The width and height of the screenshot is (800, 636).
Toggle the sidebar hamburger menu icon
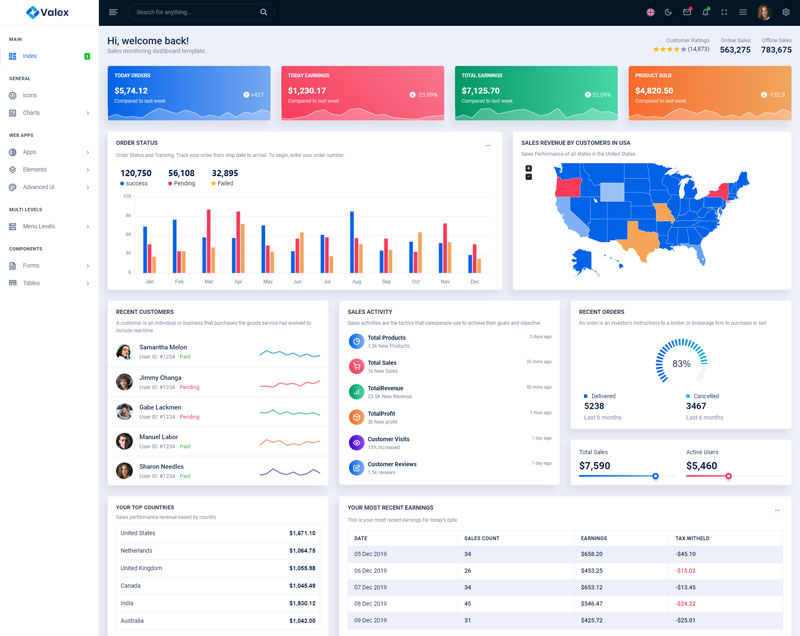(113, 12)
